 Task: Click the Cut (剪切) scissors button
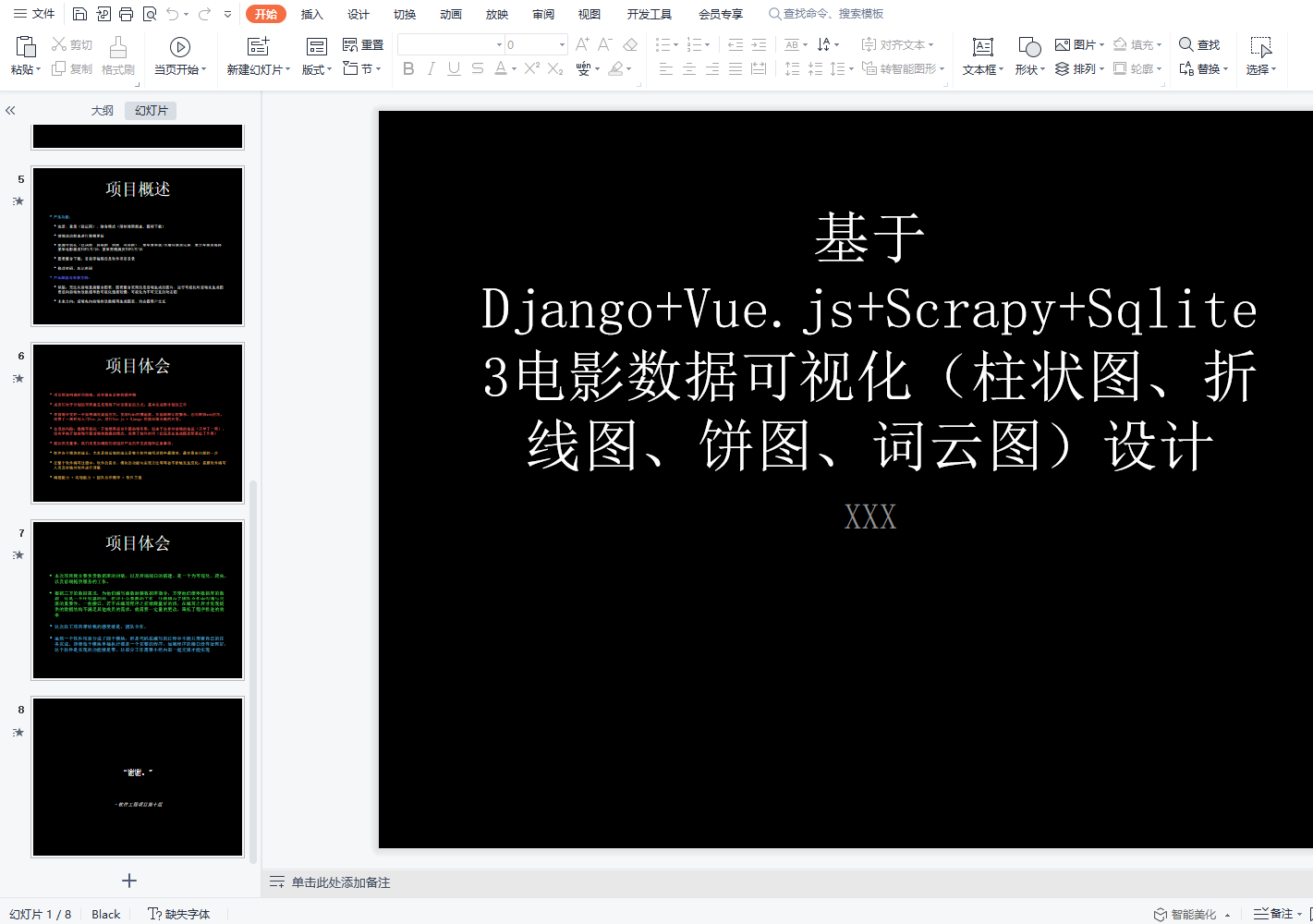72,44
